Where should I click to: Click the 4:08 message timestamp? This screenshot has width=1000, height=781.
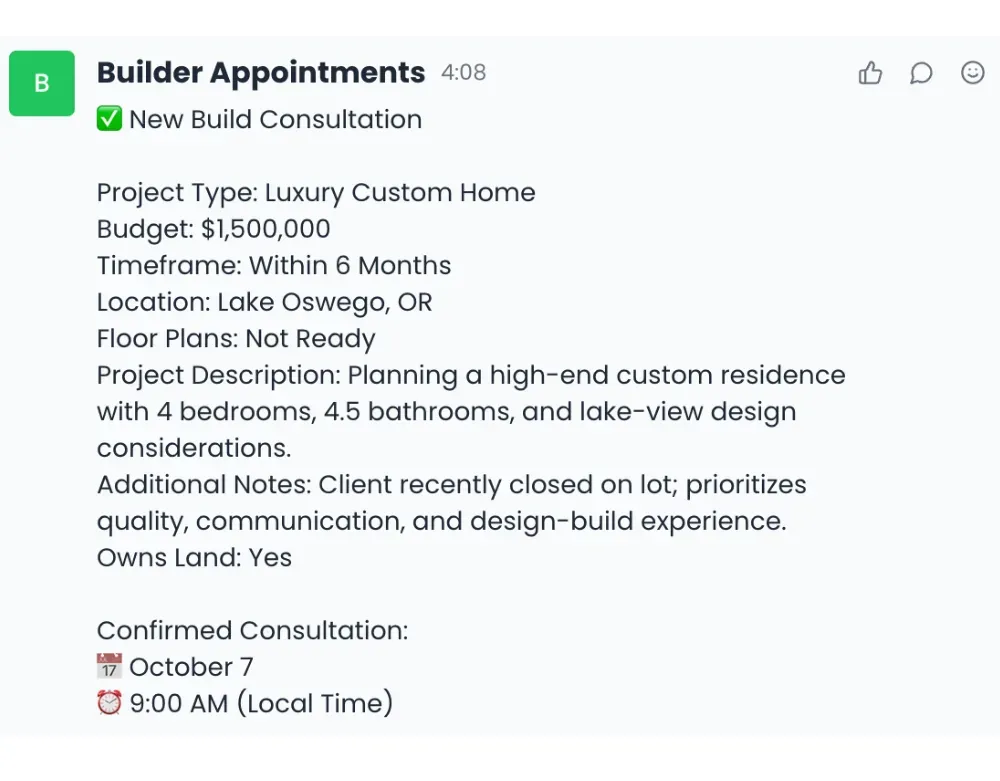coord(464,74)
